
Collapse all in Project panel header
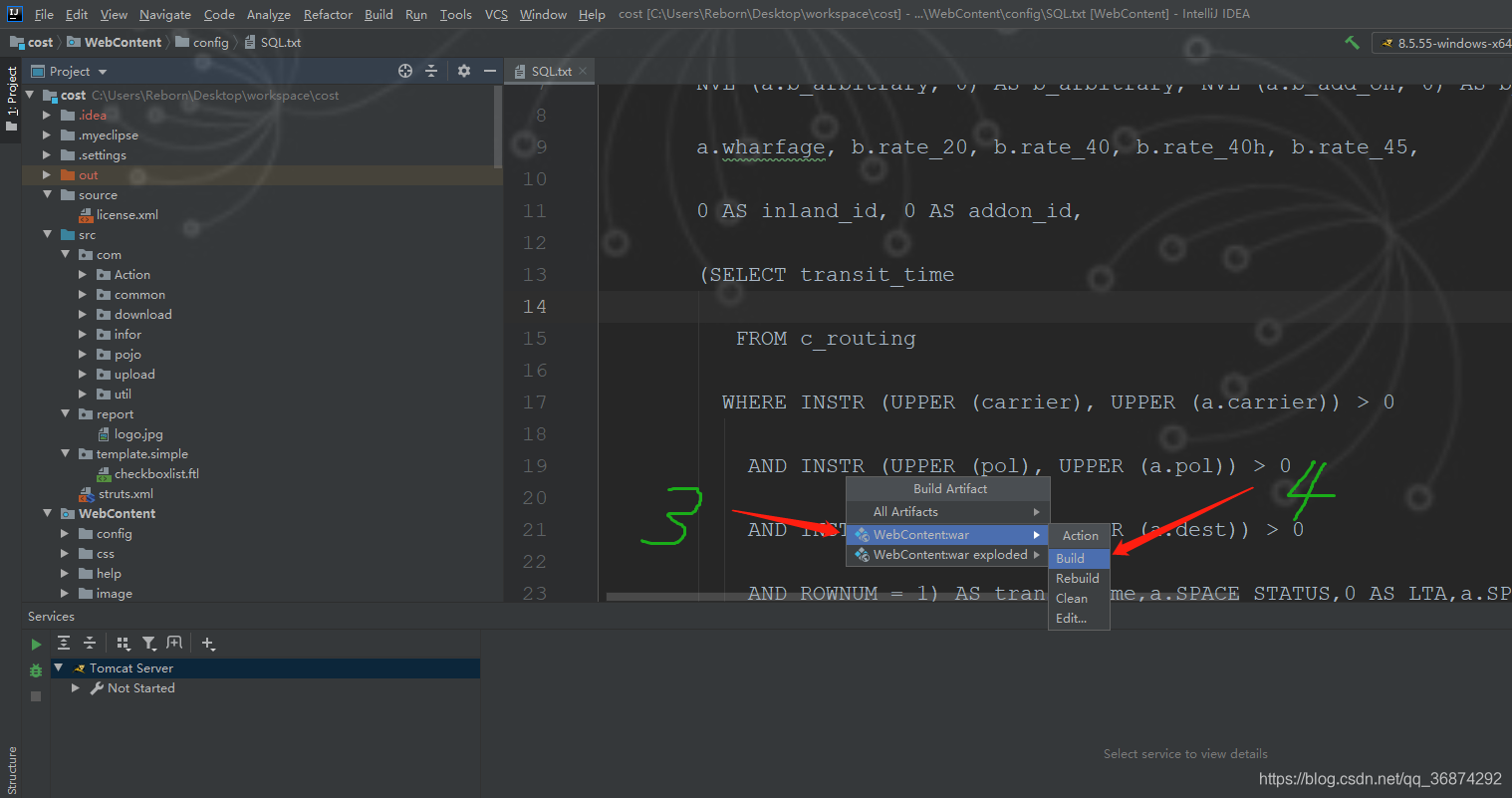pyautogui.click(x=431, y=71)
